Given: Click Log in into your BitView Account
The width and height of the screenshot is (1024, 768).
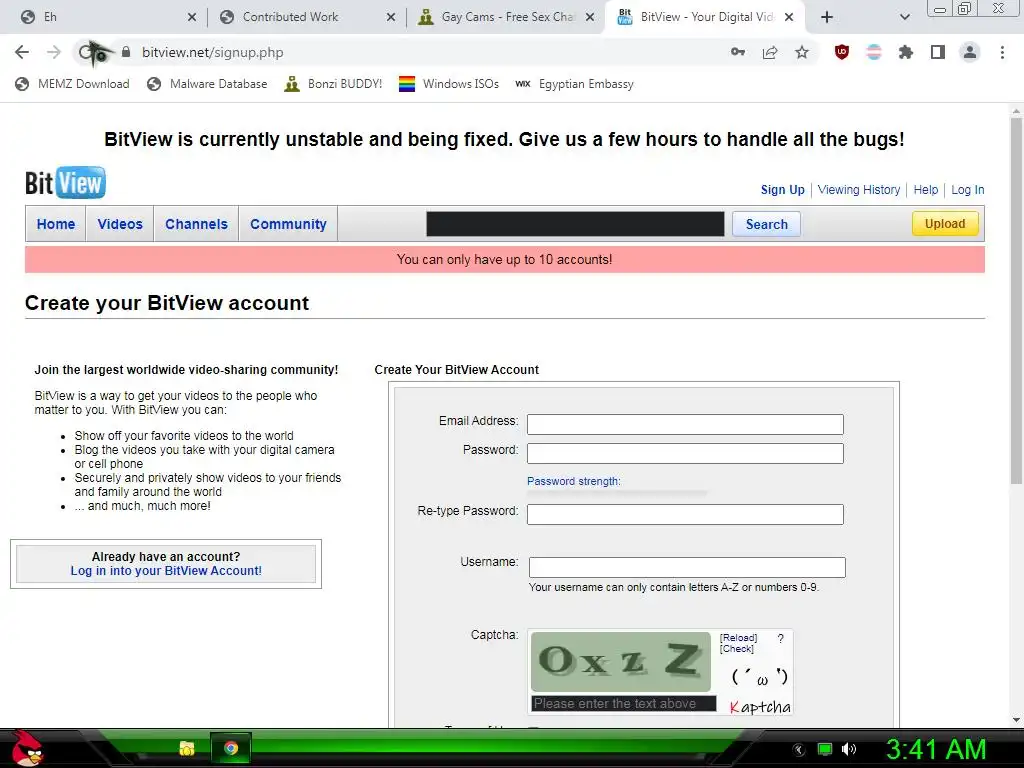Looking at the screenshot, I should [x=166, y=571].
